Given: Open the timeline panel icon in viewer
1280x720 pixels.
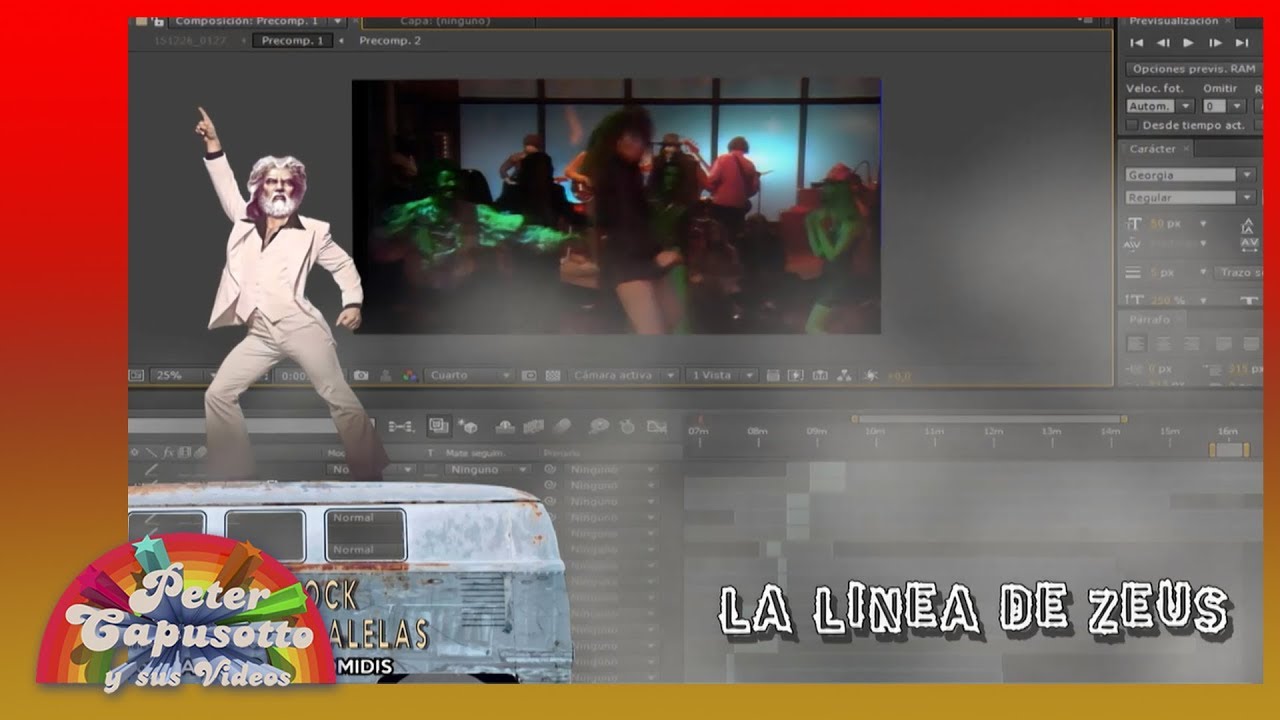Looking at the screenshot, I should pos(820,376).
